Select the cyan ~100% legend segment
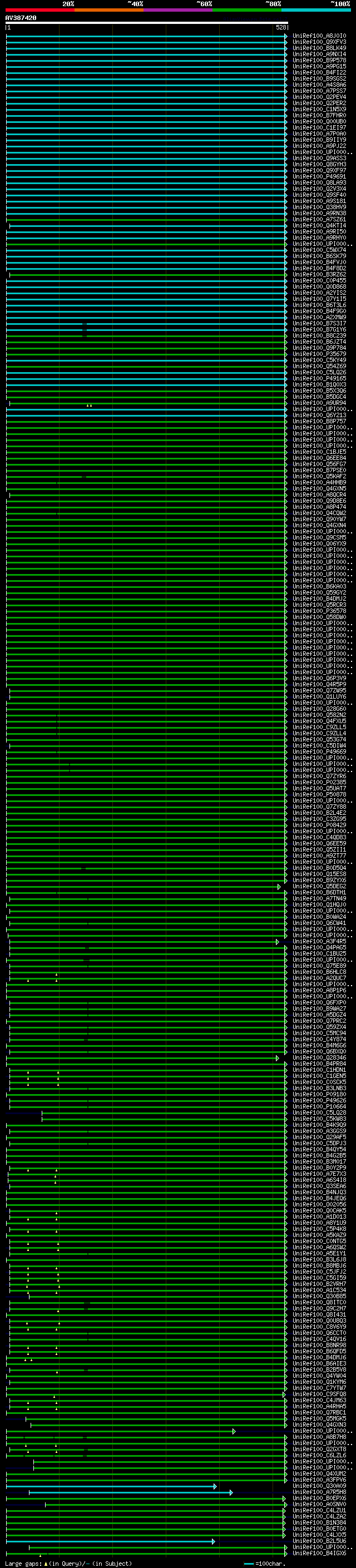Screen dimensions: 356x1568 (x=316, y=10)
